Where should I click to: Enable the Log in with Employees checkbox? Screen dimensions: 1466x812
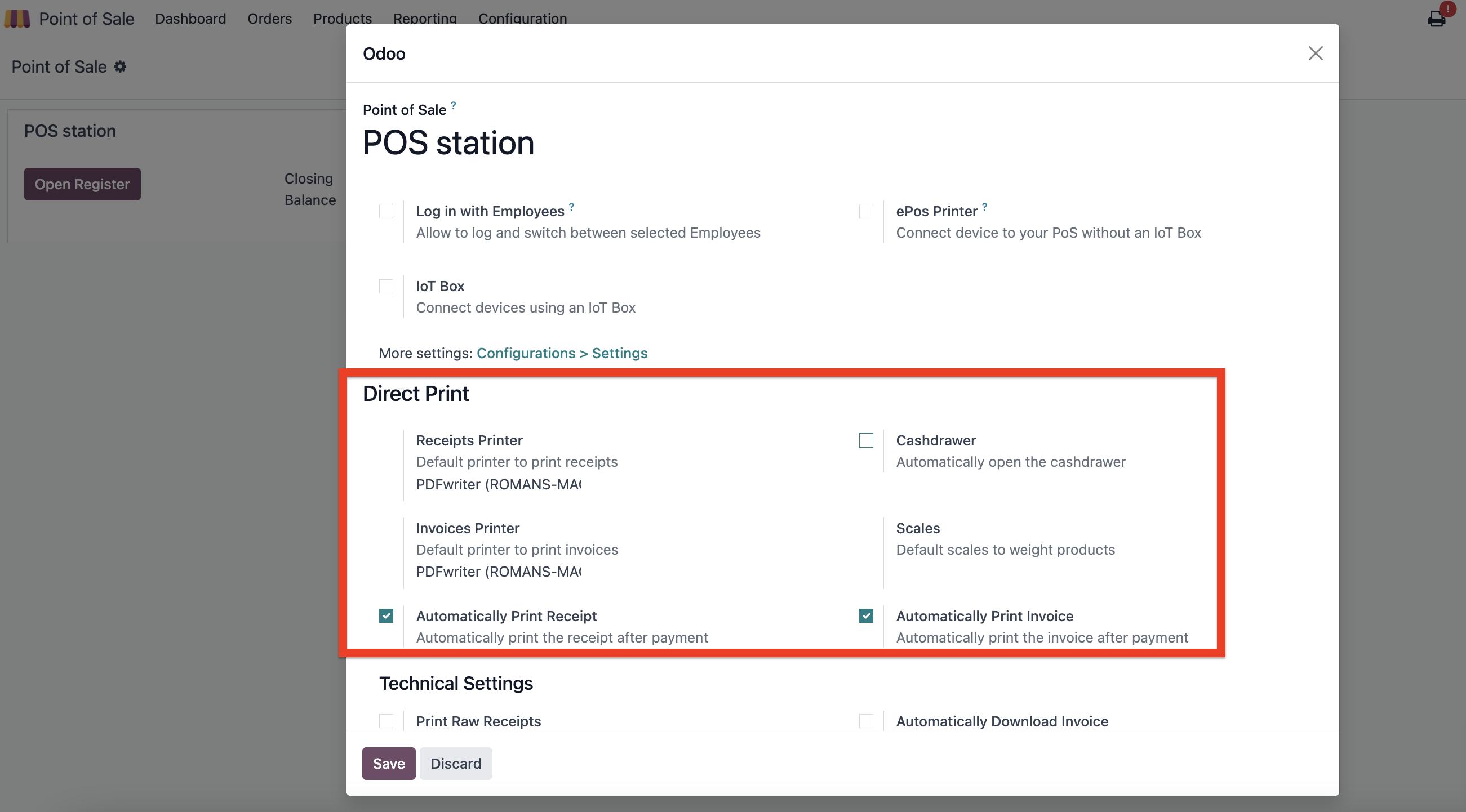tap(387, 212)
